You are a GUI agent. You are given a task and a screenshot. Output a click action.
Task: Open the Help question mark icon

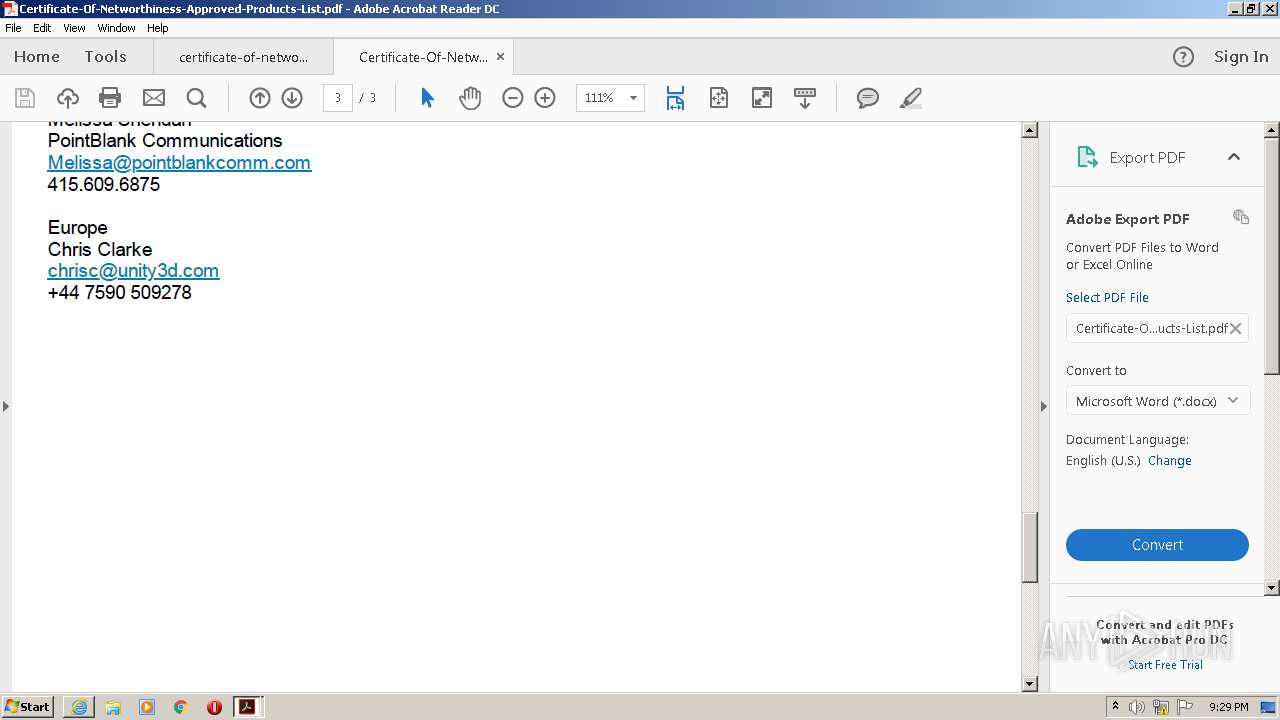point(1183,57)
